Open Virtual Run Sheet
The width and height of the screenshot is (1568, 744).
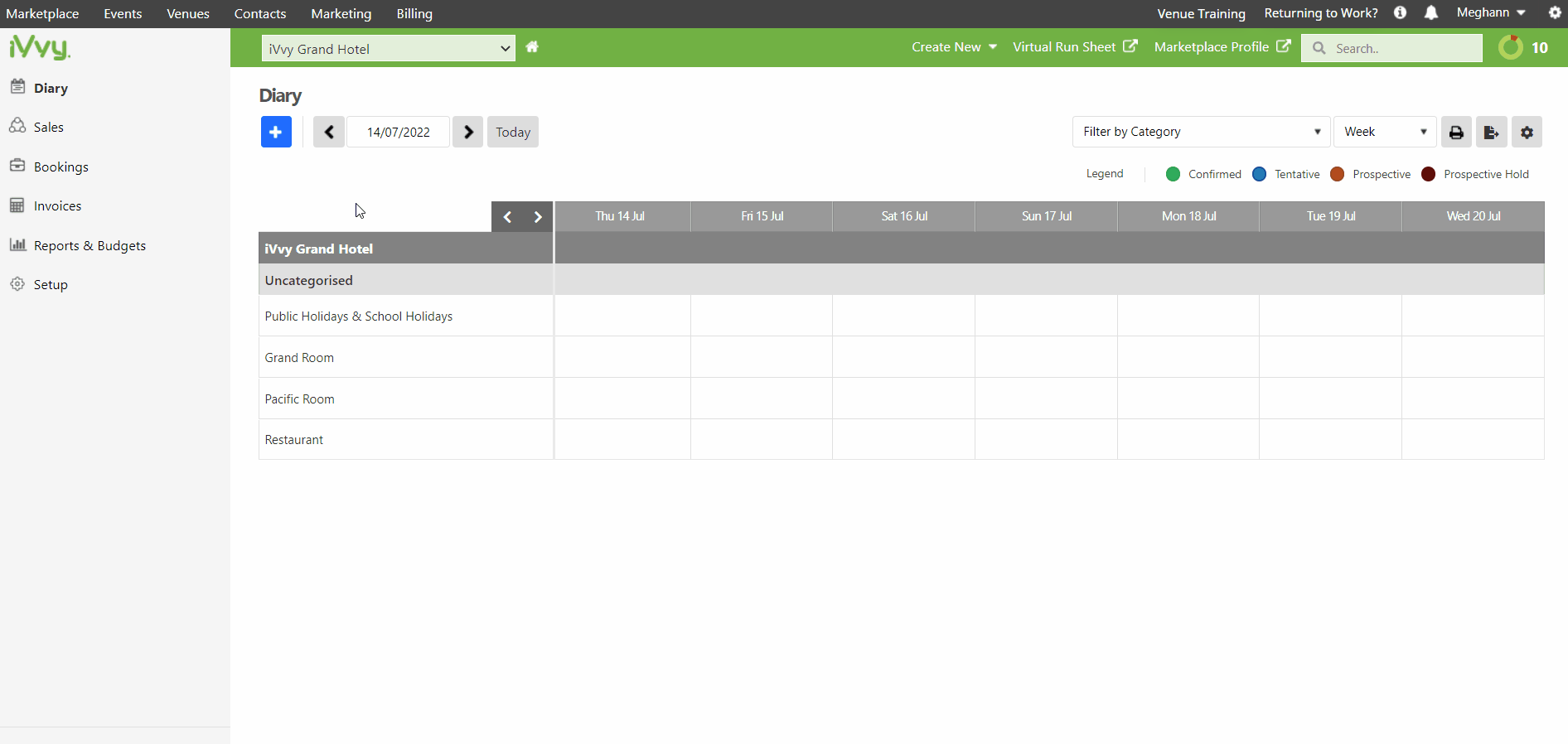1075,47
